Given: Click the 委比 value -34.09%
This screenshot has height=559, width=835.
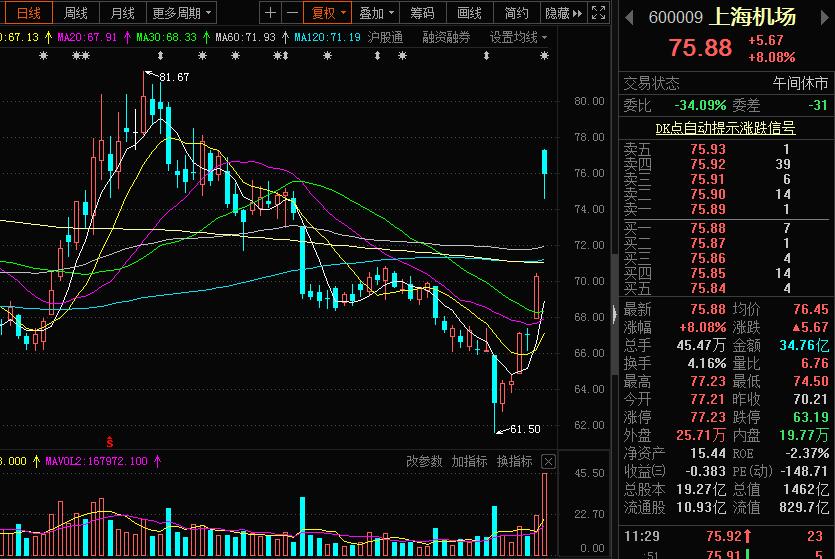Looking at the screenshot, I should click(x=700, y=105).
